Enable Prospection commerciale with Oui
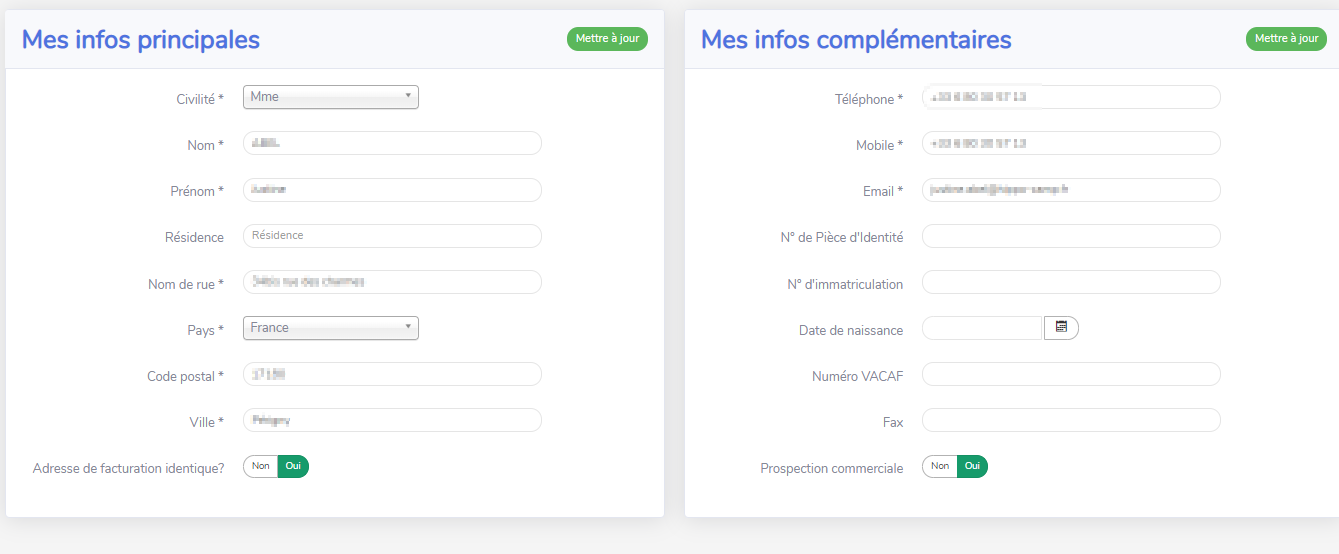The height and width of the screenshot is (554, 1339). pos(972,466)
